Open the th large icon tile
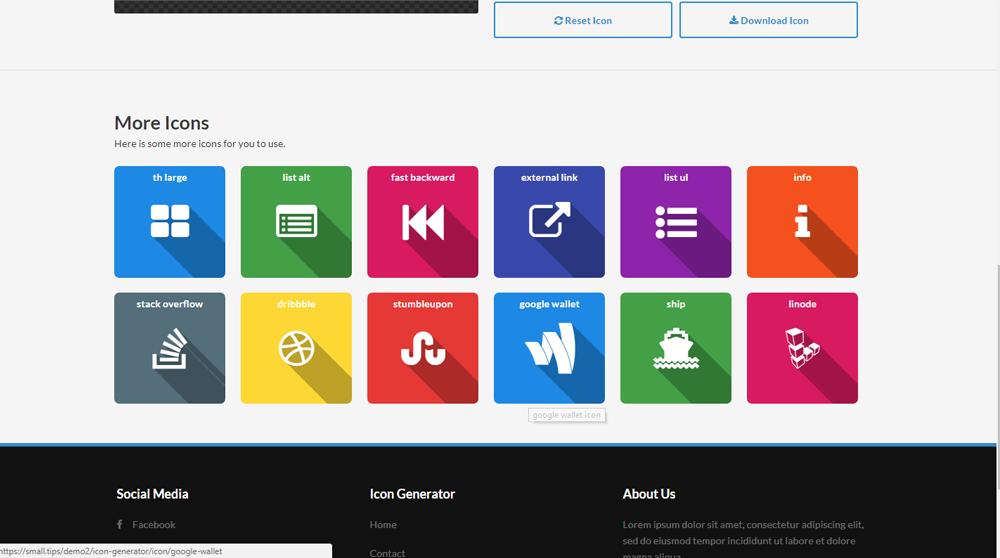The height and width of the screenshot is (558, 1000). [170, 222]
